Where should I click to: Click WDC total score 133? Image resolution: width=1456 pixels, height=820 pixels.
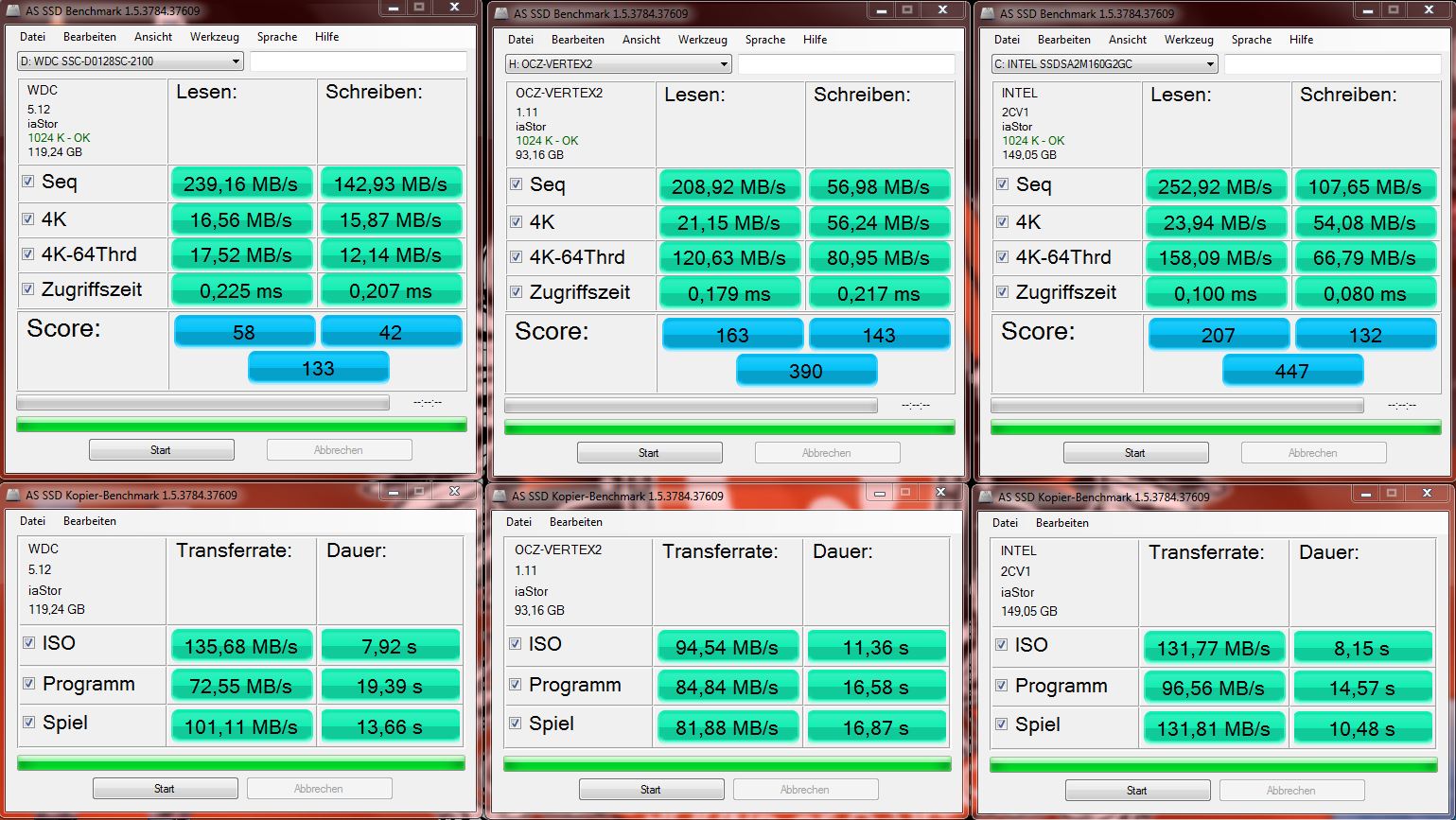(318, 368)
